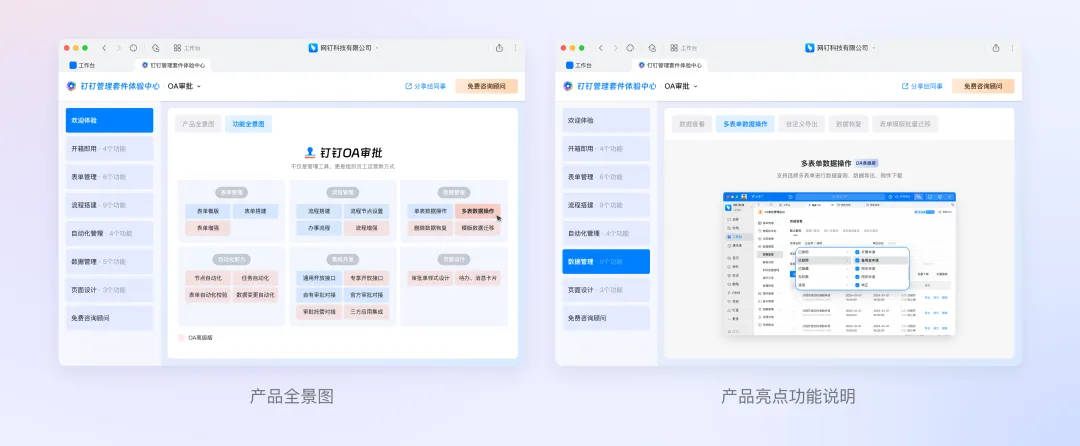Viewport: 1080px width, 446px height.
Task: Open the vertical dots menu in the right window
Action: [x=1012, y=48]
